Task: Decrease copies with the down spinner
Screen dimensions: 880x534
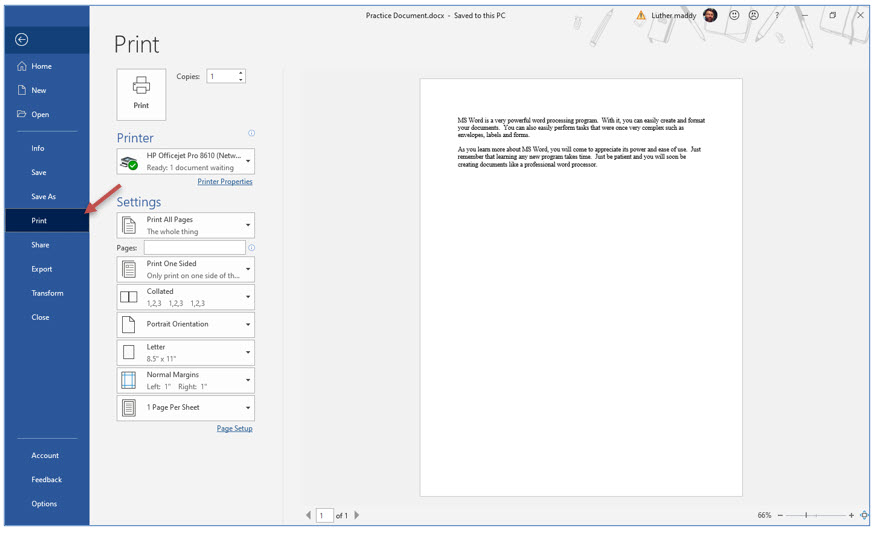Action: pyautogui.click(x=242, y=80)
